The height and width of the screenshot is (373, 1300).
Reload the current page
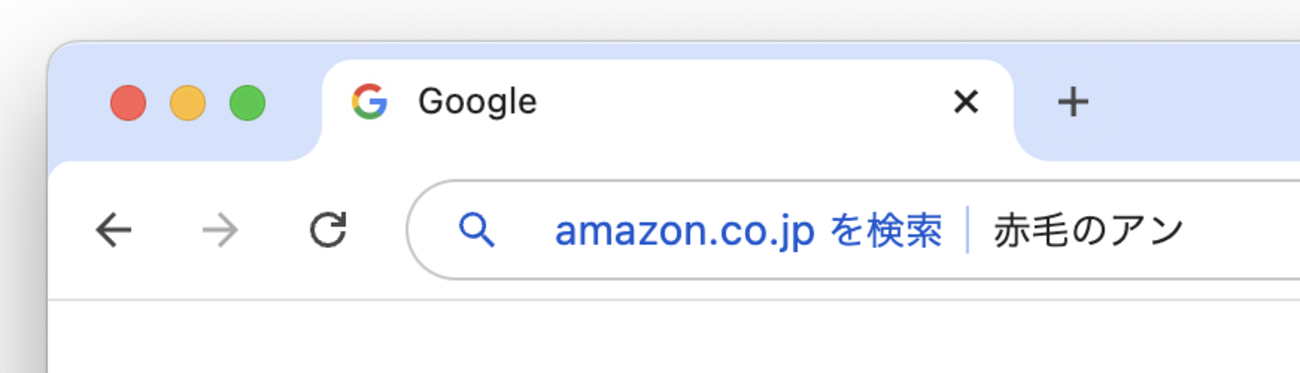coord(327,230)
